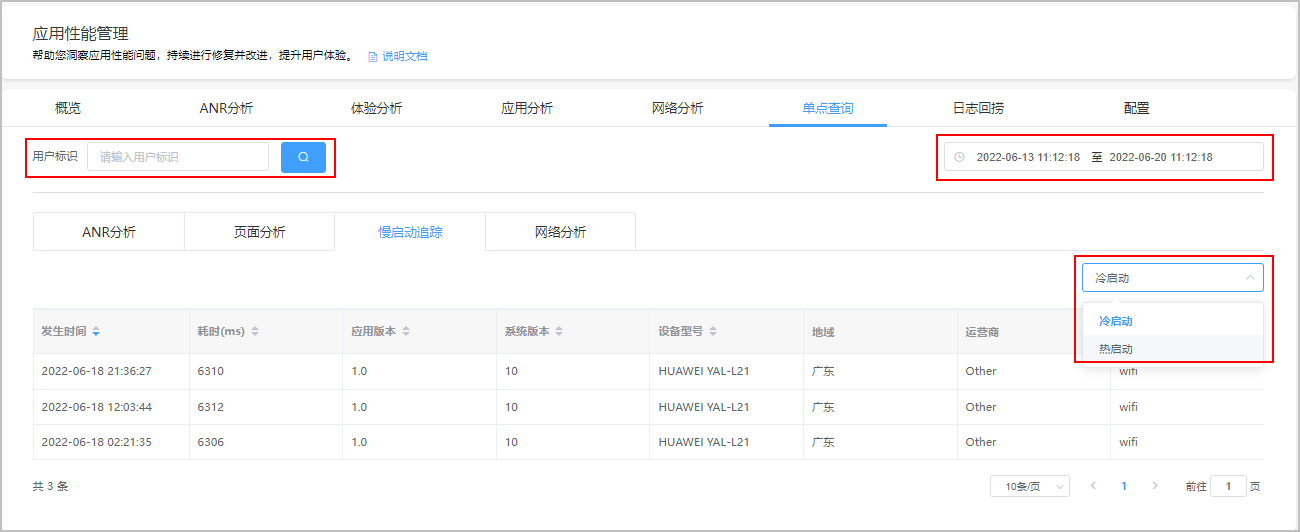The width and height of the screenshot is (1300, 532).
Task: Open the 日志回捞 tab
Action: pos(978,108)
